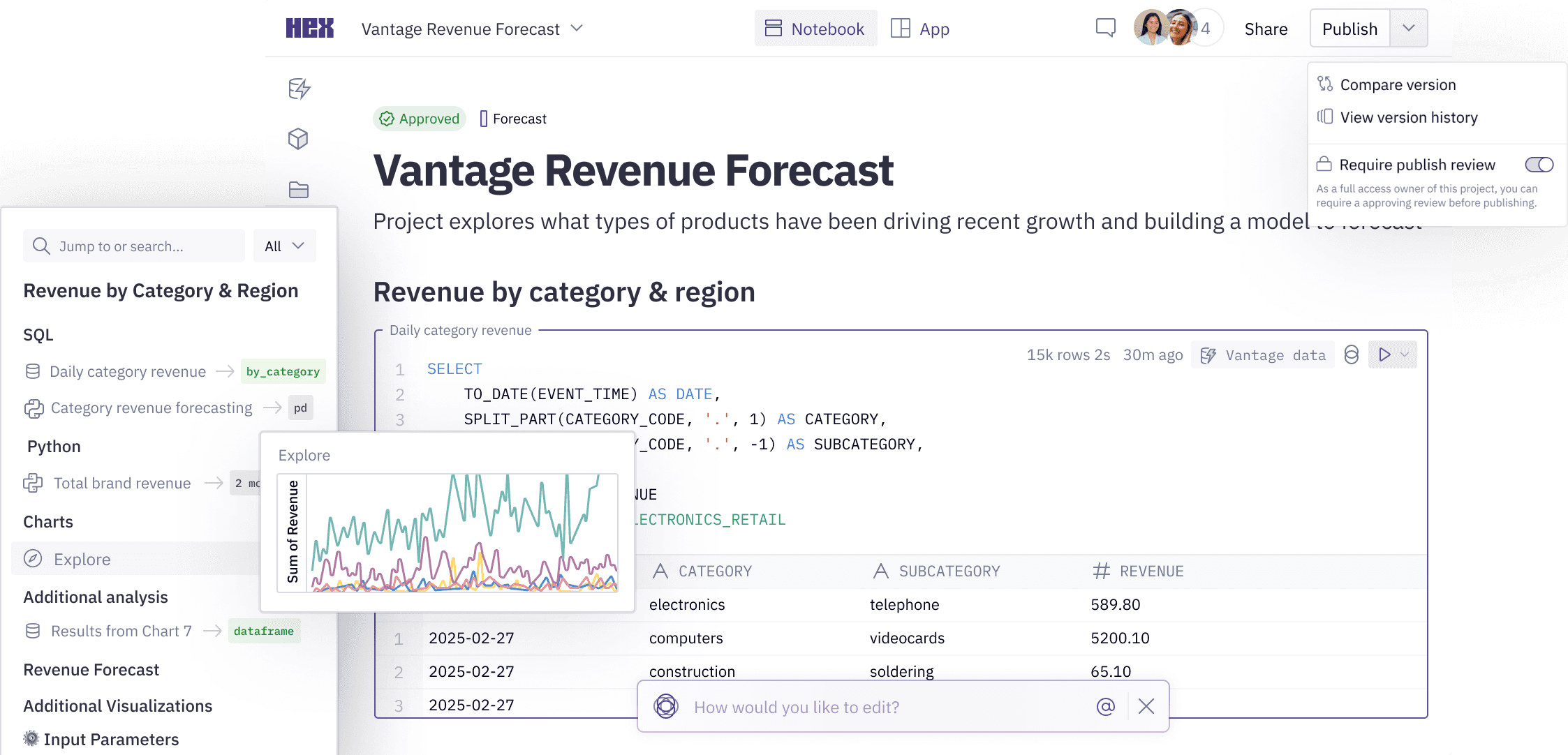Click the Share button
This screenshot has width=1568, height=755.
pyautogui.click(x=1266, y=29)
